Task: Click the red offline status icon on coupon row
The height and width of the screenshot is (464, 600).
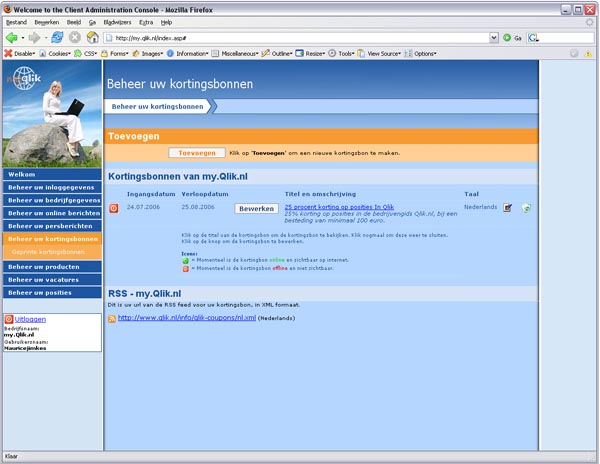Action: tap(114, 208)
